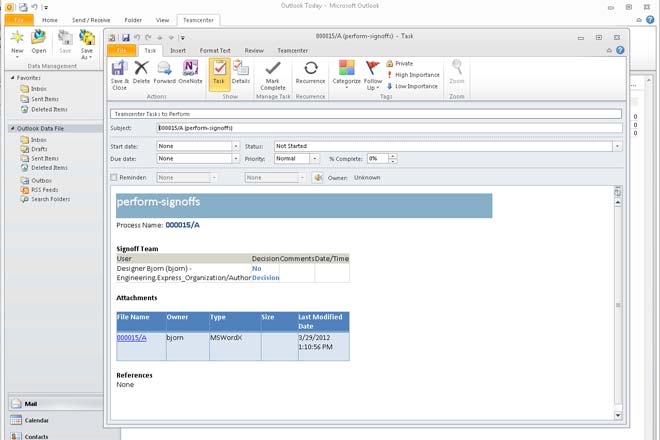The width and height of the screenshot is (660, 440).
Task: Send task to OneNote
Action: pyautogui.click(x=190, y=72)
